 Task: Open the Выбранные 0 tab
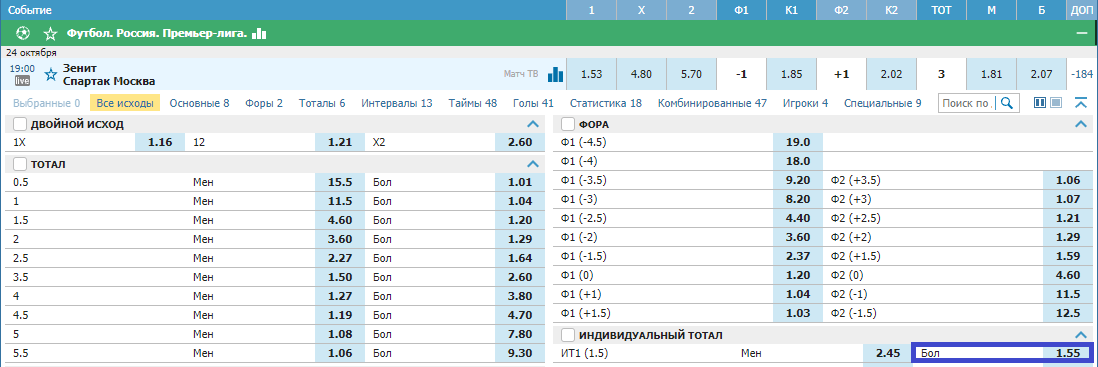(46, 103)
